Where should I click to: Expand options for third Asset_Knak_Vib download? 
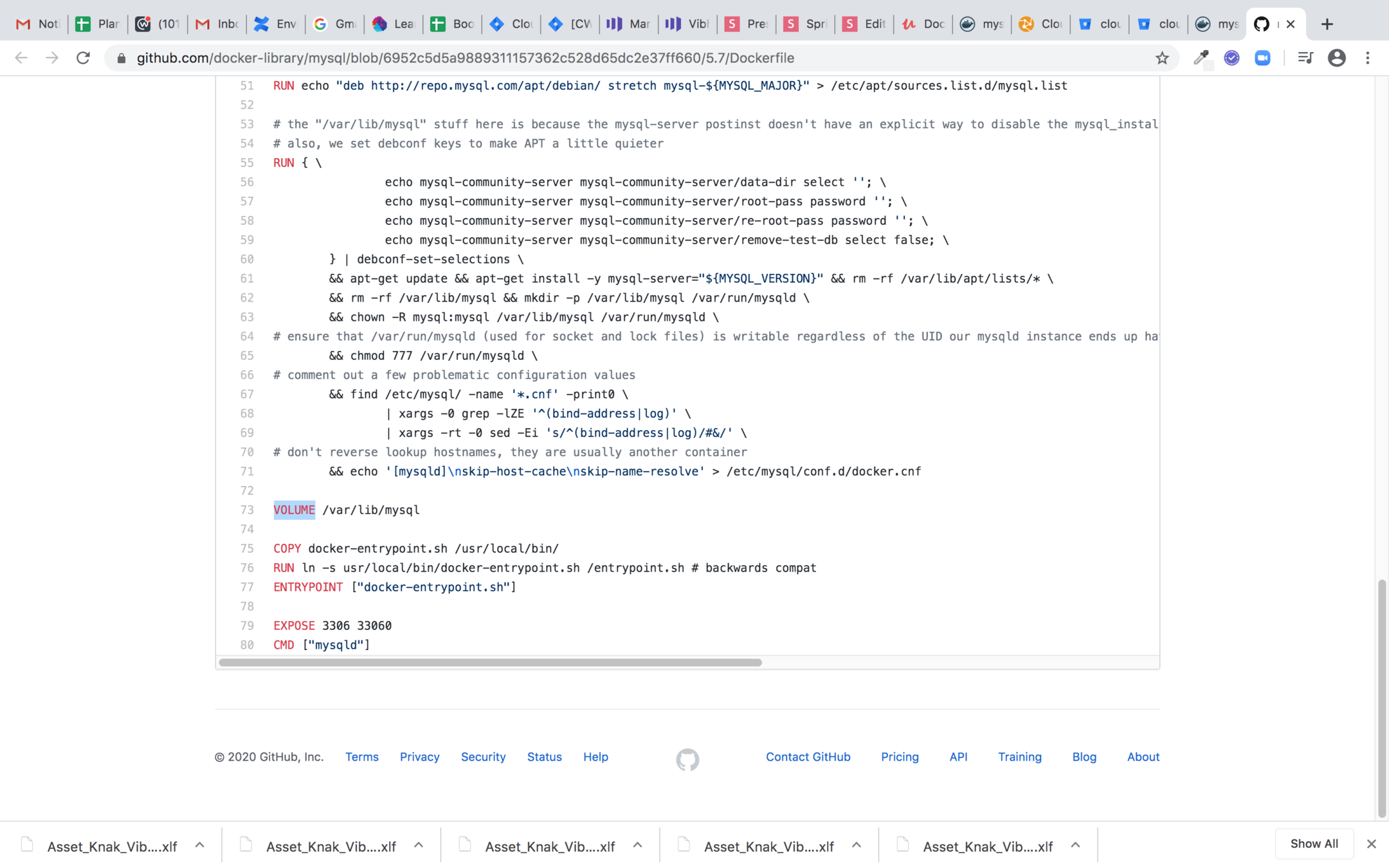(x=637, y=845)
